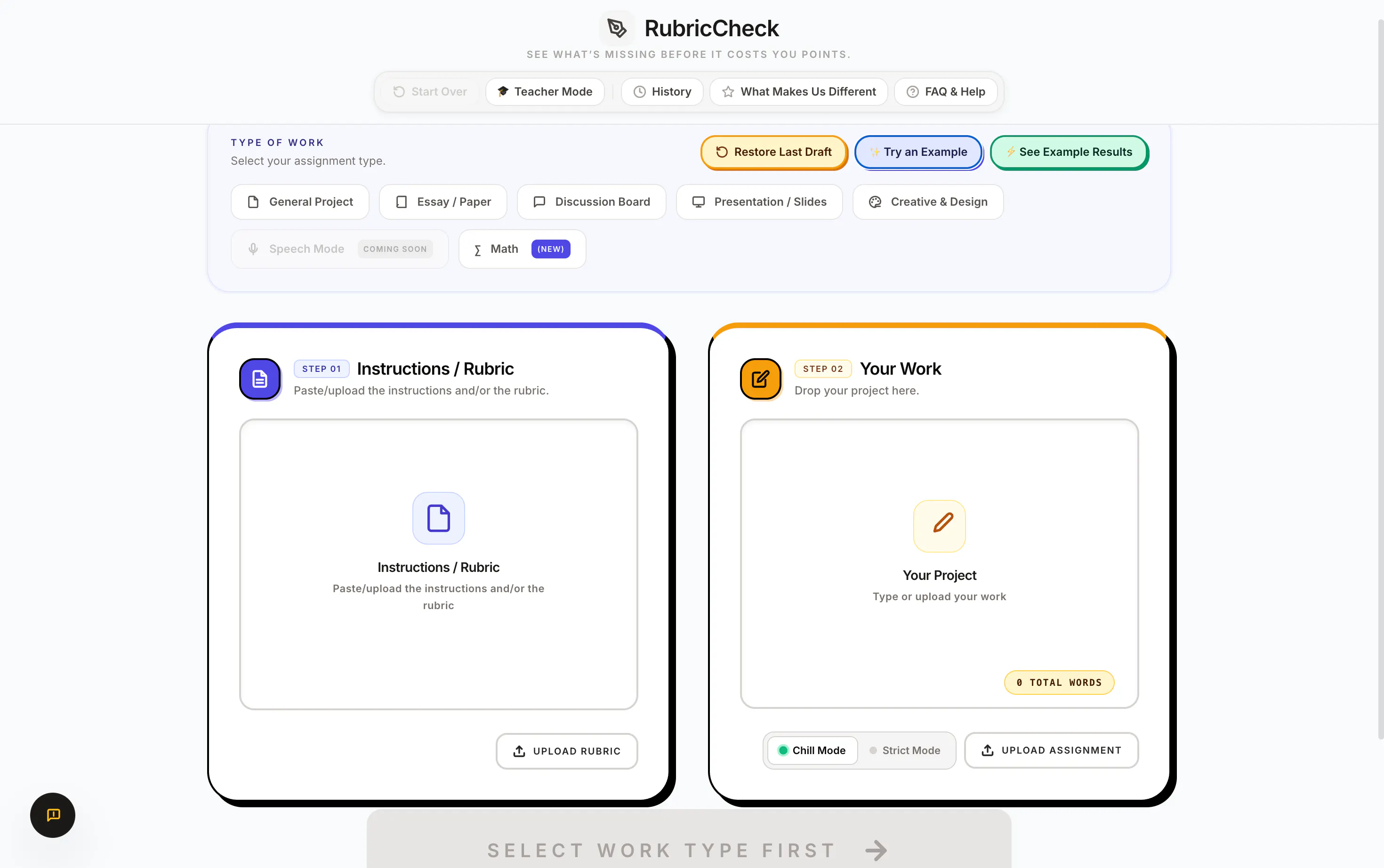
Task: Click the pencil icon in project drop area
Action: (939, 526)
